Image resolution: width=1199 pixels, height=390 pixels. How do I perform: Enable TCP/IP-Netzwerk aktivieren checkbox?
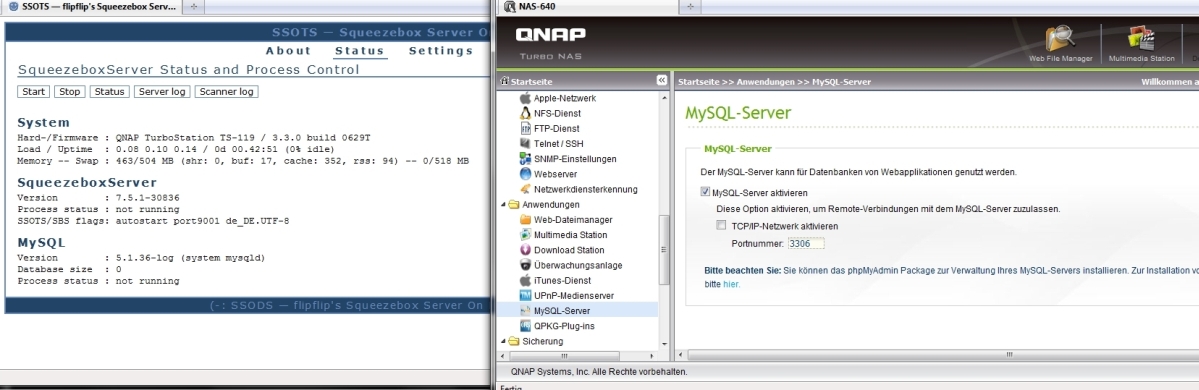point(721,226)
